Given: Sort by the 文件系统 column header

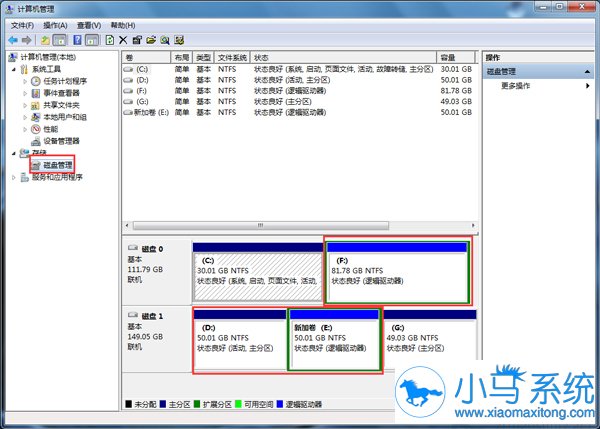Looking at the screenshot, I should (x=232, y=58).
